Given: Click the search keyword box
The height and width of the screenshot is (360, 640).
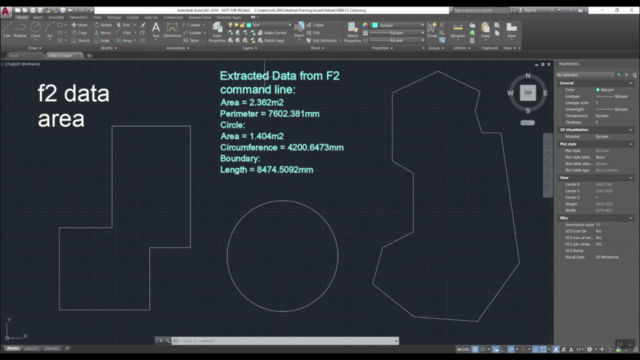Looking at the screenshot, I should pyautogui.click(x=480, y=10).
